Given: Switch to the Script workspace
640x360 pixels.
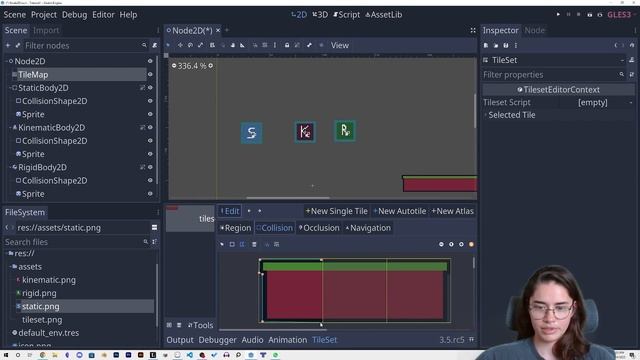Looking at the screenshot, I should point(347,15).
